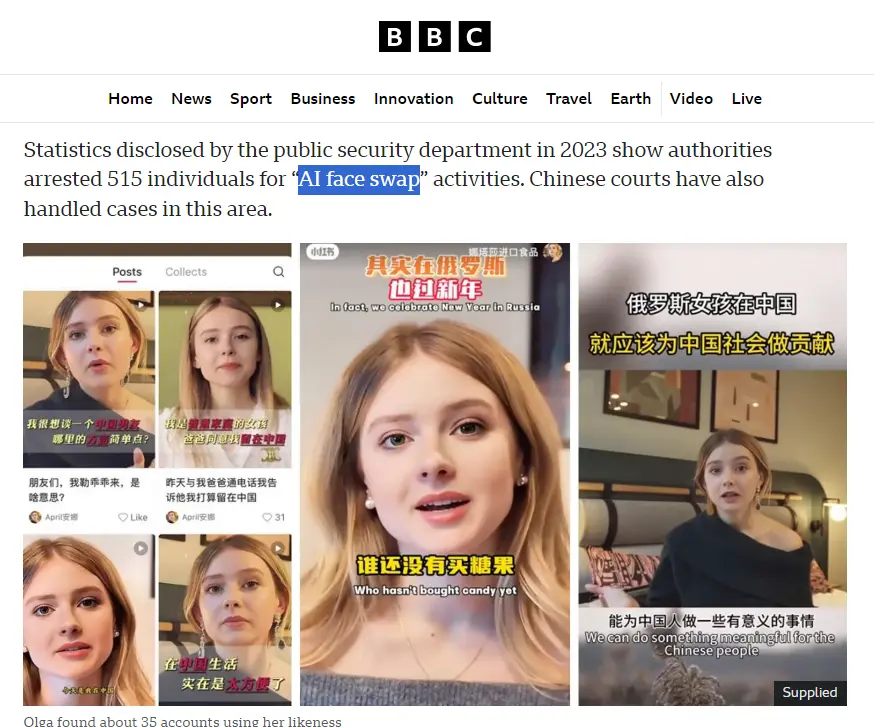
Task: Click the heart icon showing 31 likes
Action: pos(267,517)
